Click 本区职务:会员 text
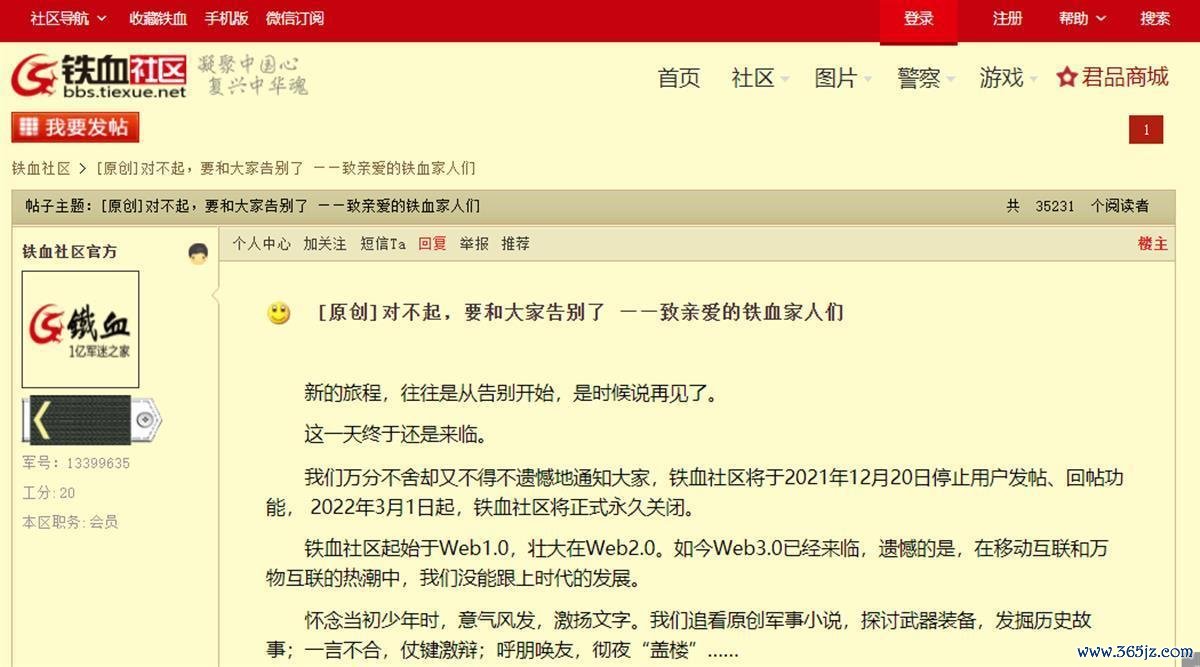1200x667 pixels. pyautogui.click(x=70, y=521)
